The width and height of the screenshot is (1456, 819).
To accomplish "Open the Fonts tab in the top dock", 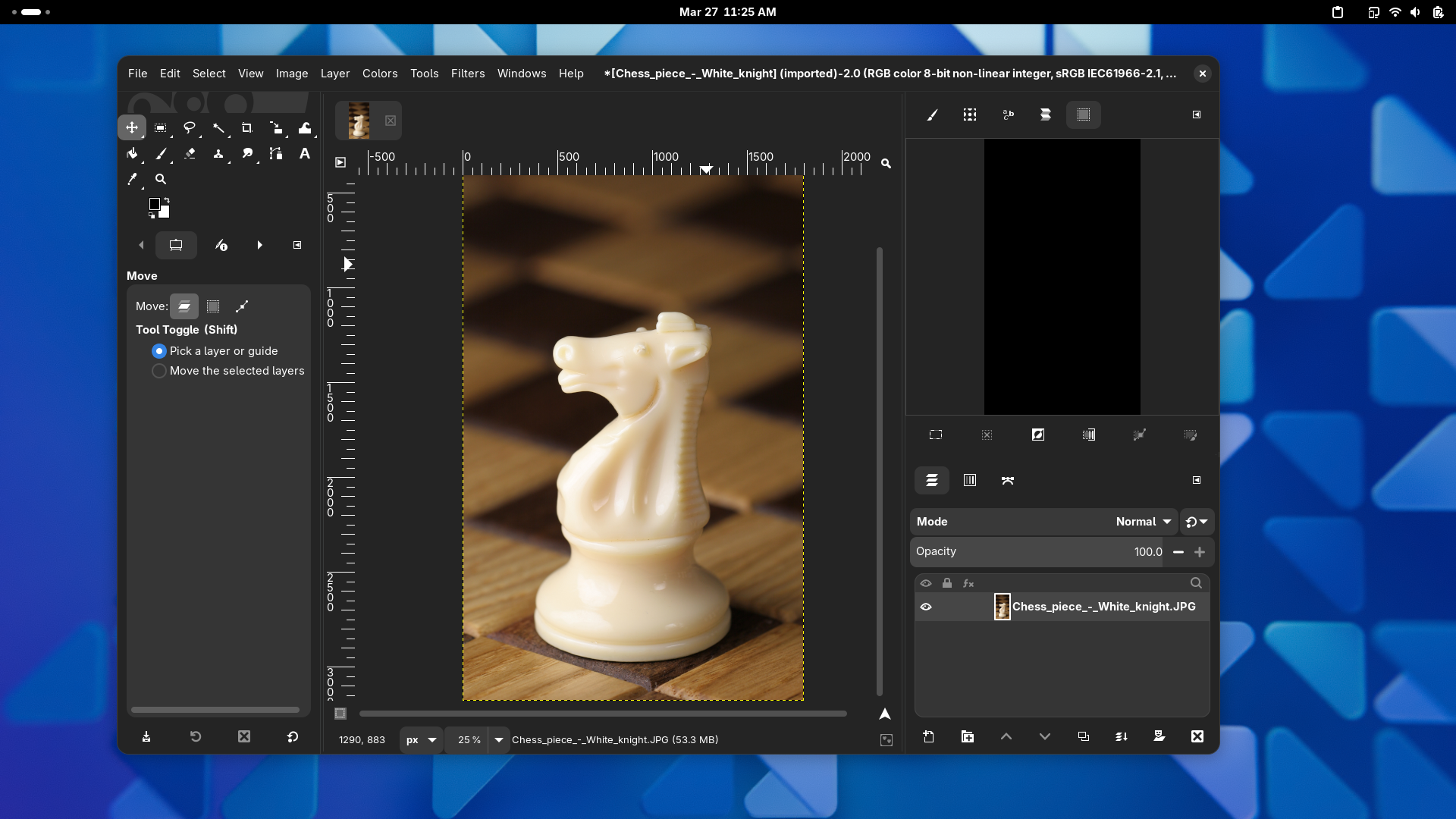I will click(1008, 115).
